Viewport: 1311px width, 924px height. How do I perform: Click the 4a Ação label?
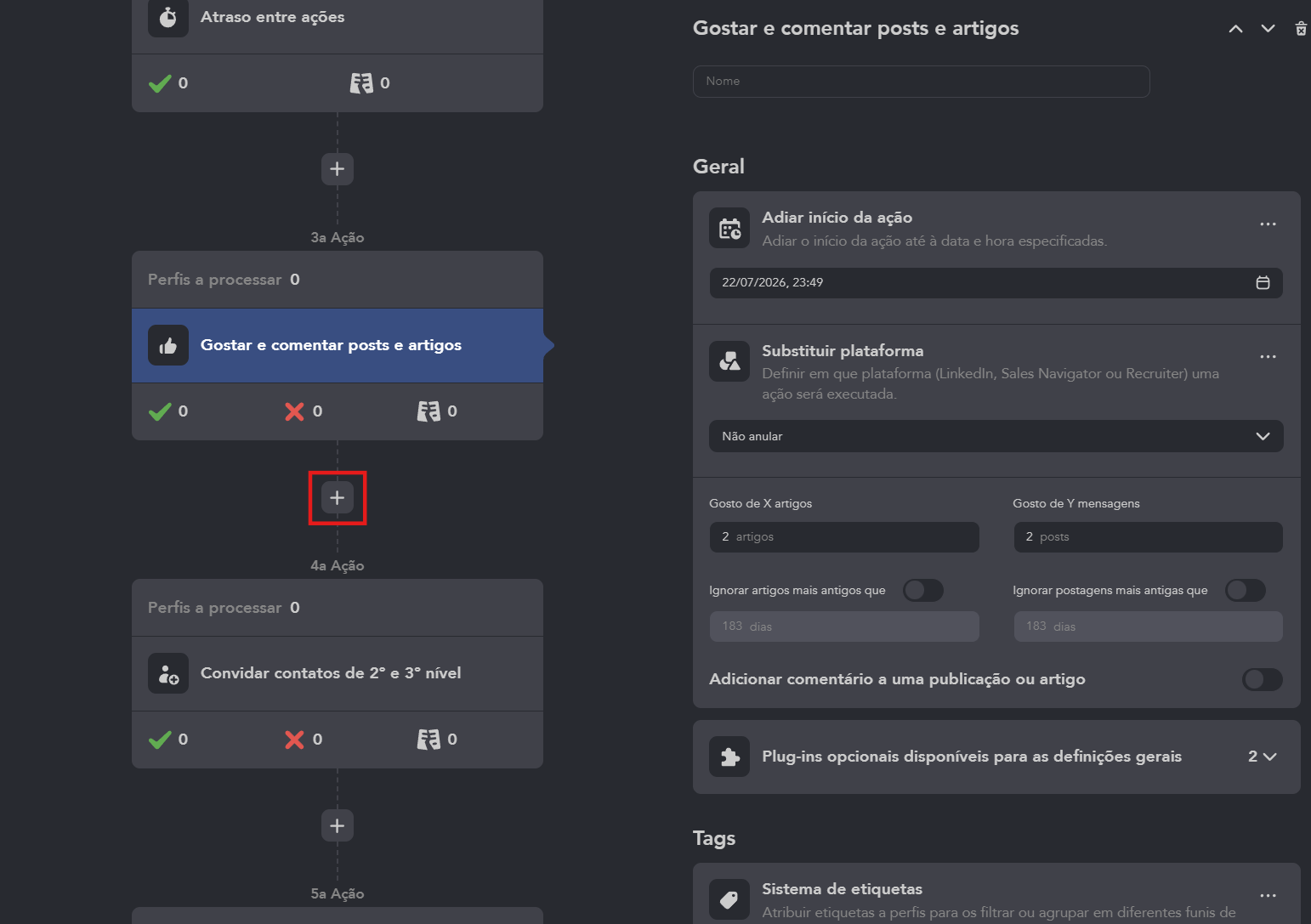pyautogui.click(x=338, y=566)
